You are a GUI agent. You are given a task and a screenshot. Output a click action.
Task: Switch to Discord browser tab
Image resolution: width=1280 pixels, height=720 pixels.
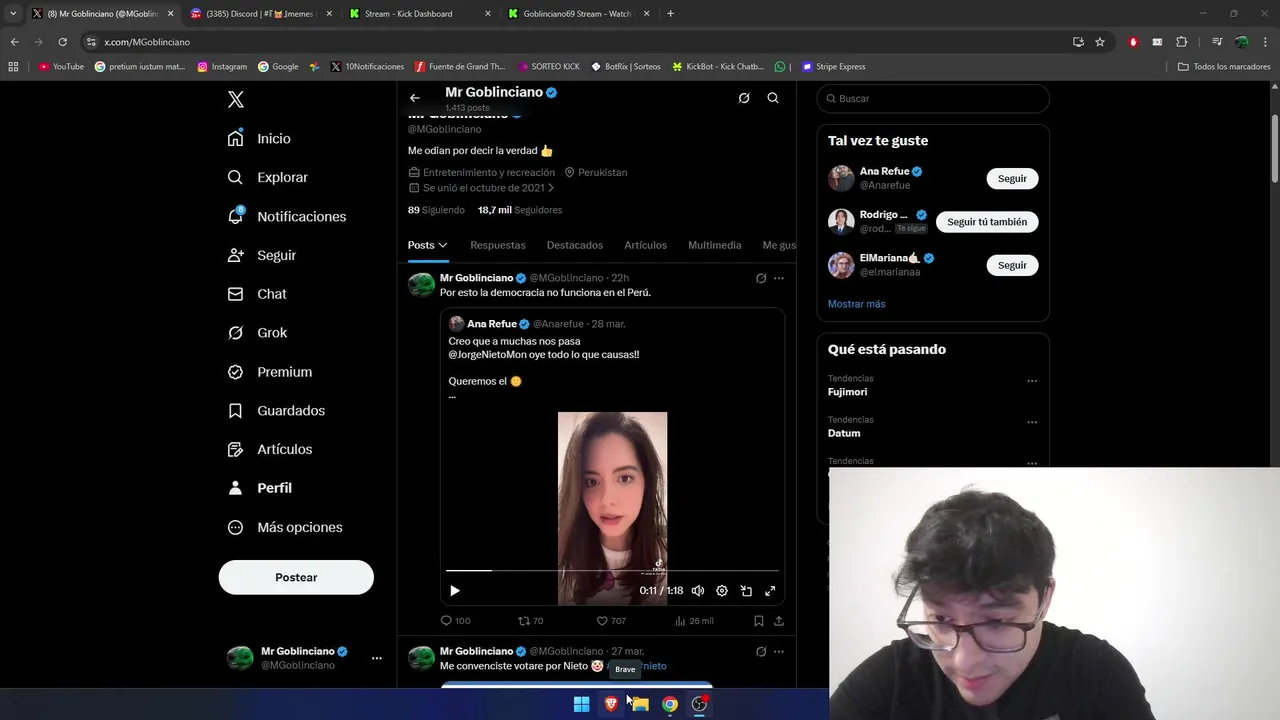(x=260, y=14)
